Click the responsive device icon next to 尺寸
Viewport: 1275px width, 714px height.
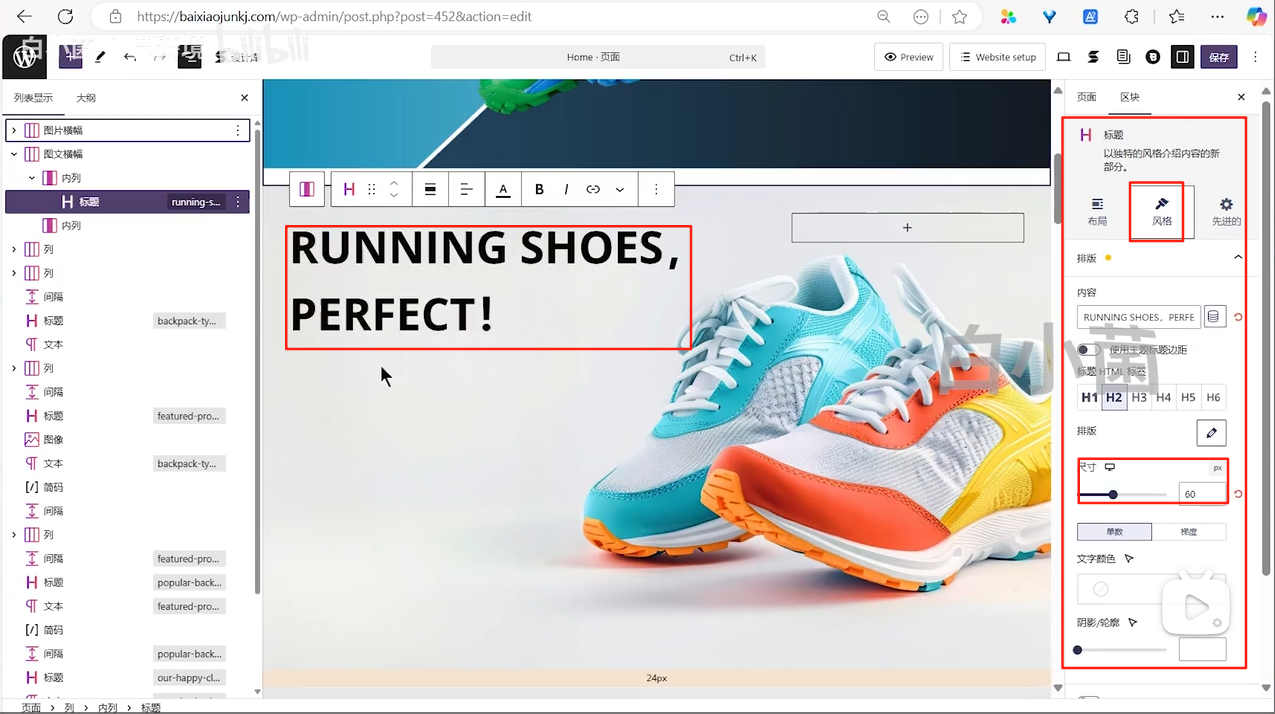tap(1110, 467)
